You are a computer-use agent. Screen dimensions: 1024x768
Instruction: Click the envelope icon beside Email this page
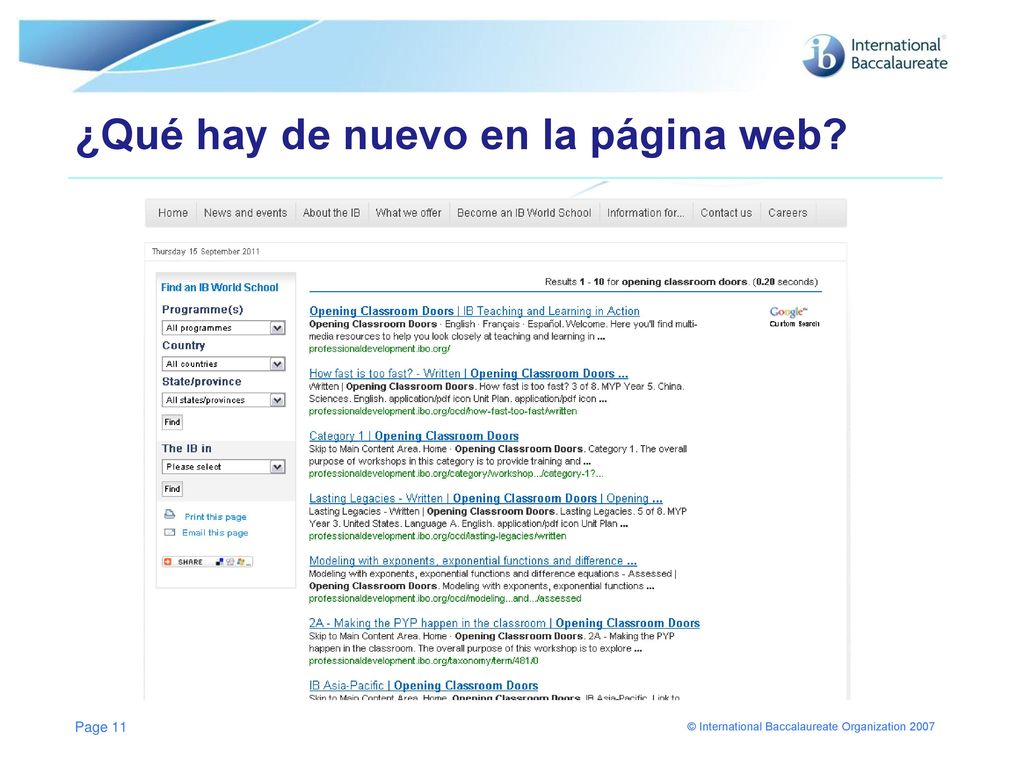coord(169,532)
